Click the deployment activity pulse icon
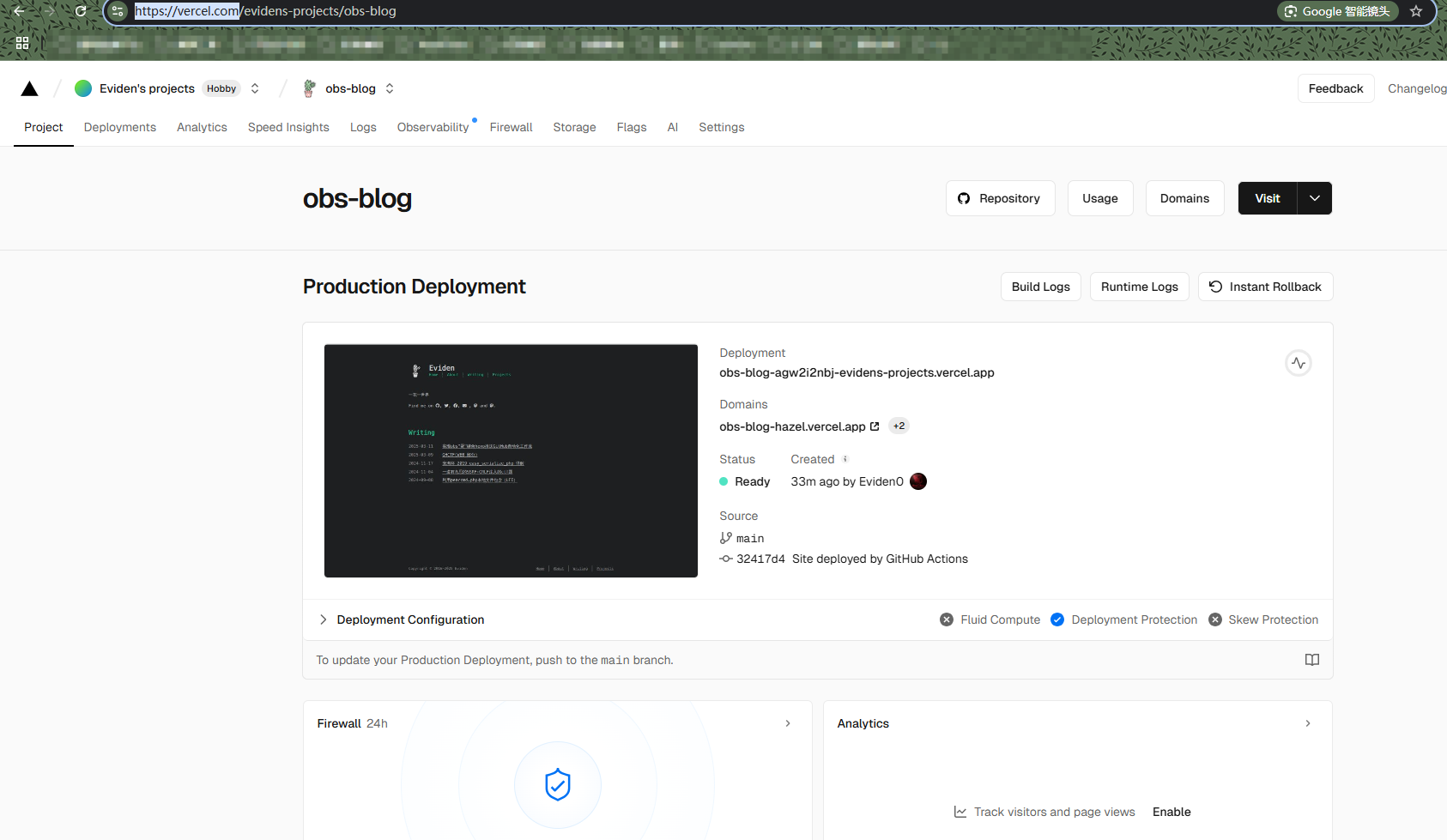Screen dimensions: 1447x840 tap(1299, 363)
